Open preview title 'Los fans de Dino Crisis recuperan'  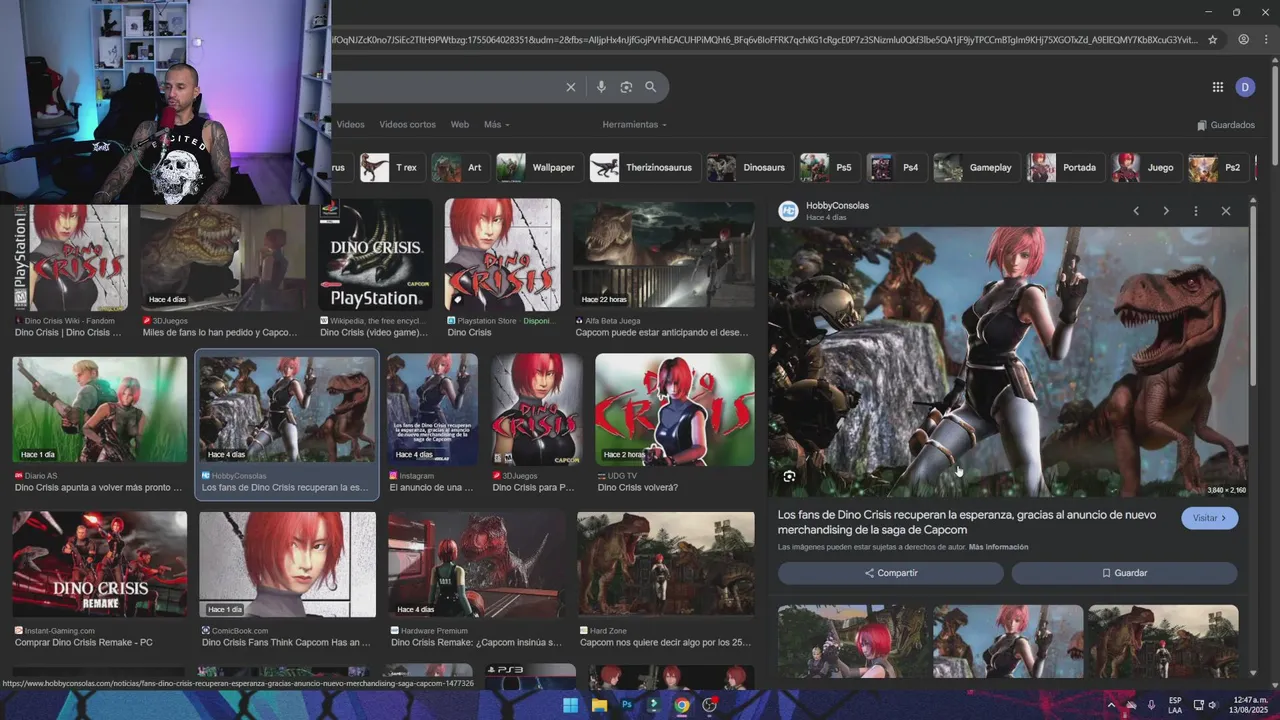[x=967, y=522]
